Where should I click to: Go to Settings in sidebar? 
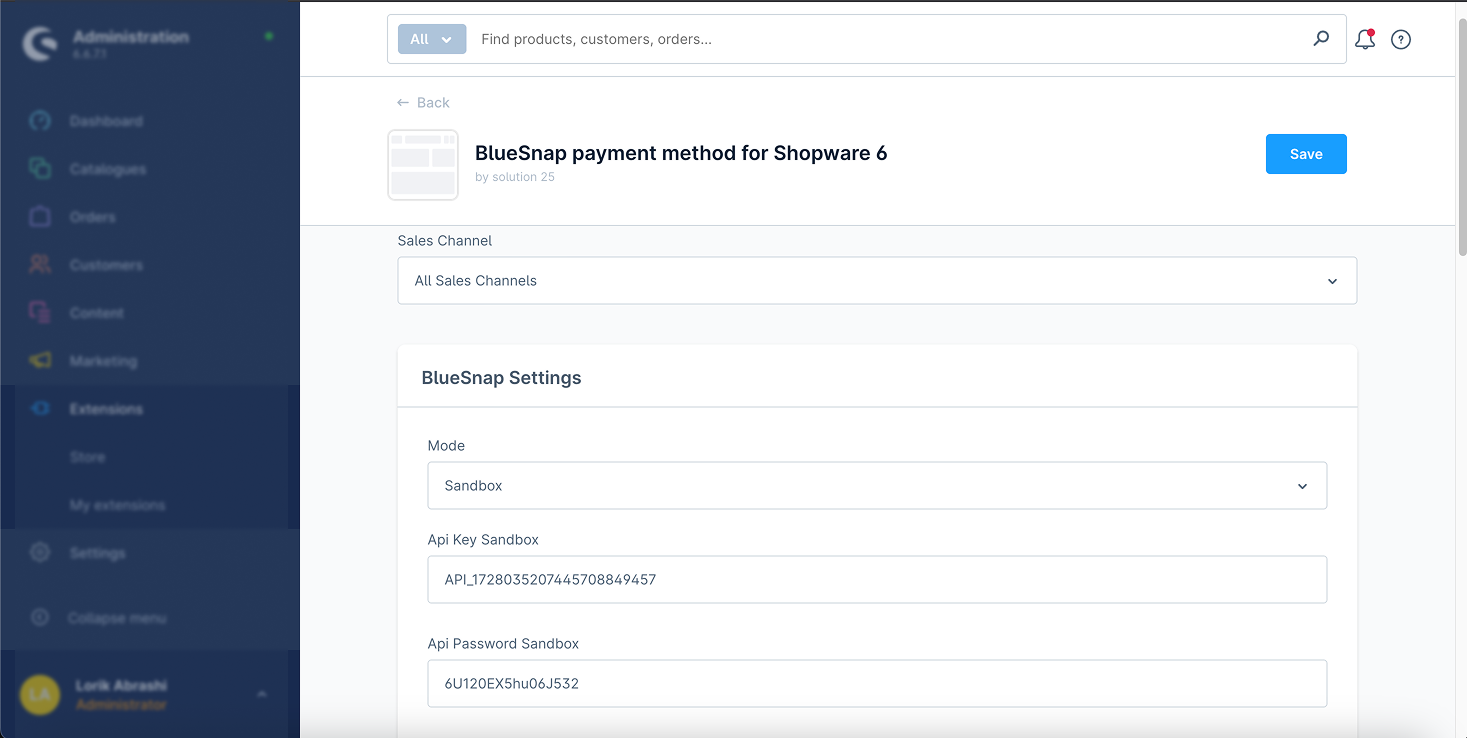[97, 553]
